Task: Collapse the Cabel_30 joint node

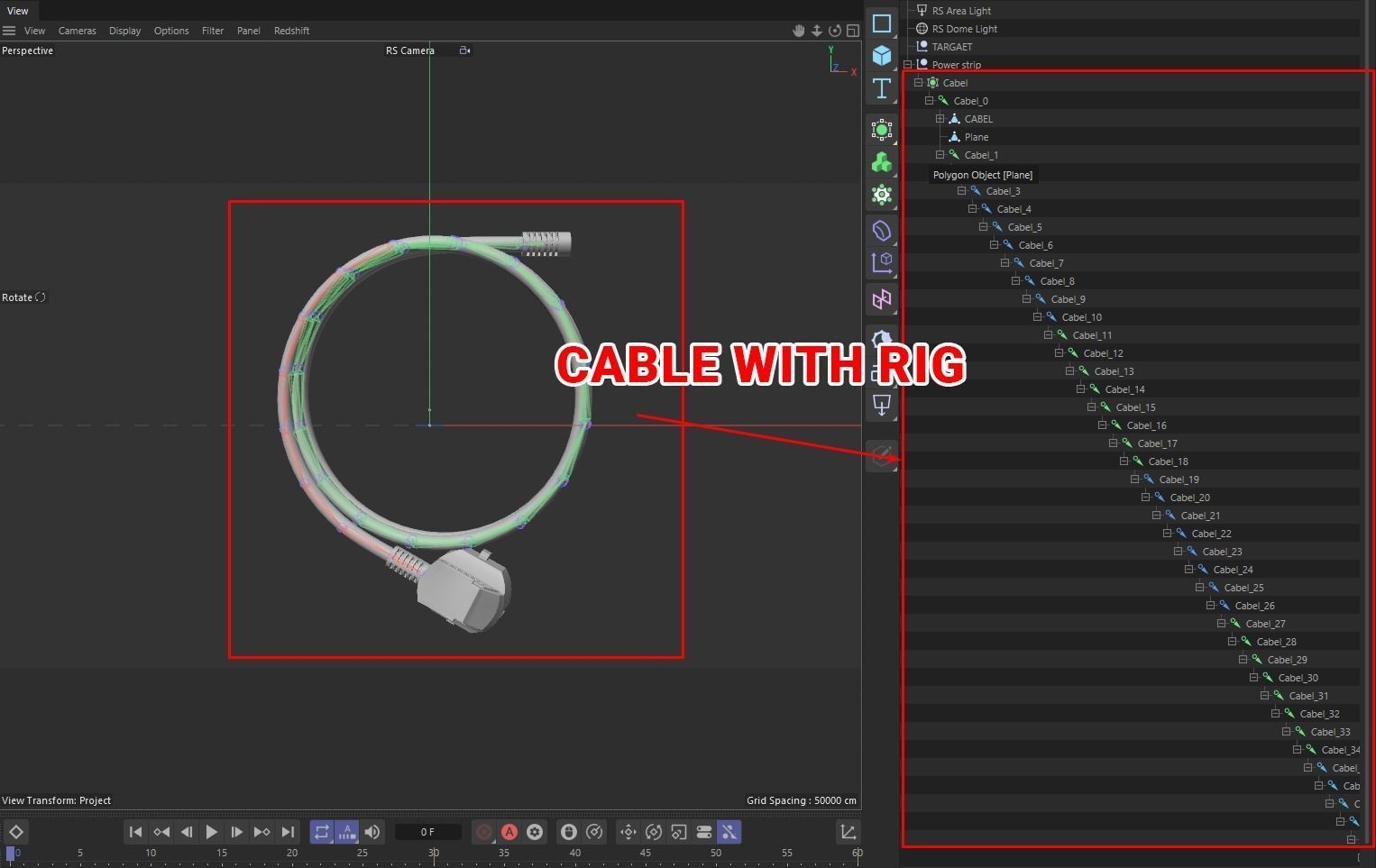Action: coord(1254,678)
